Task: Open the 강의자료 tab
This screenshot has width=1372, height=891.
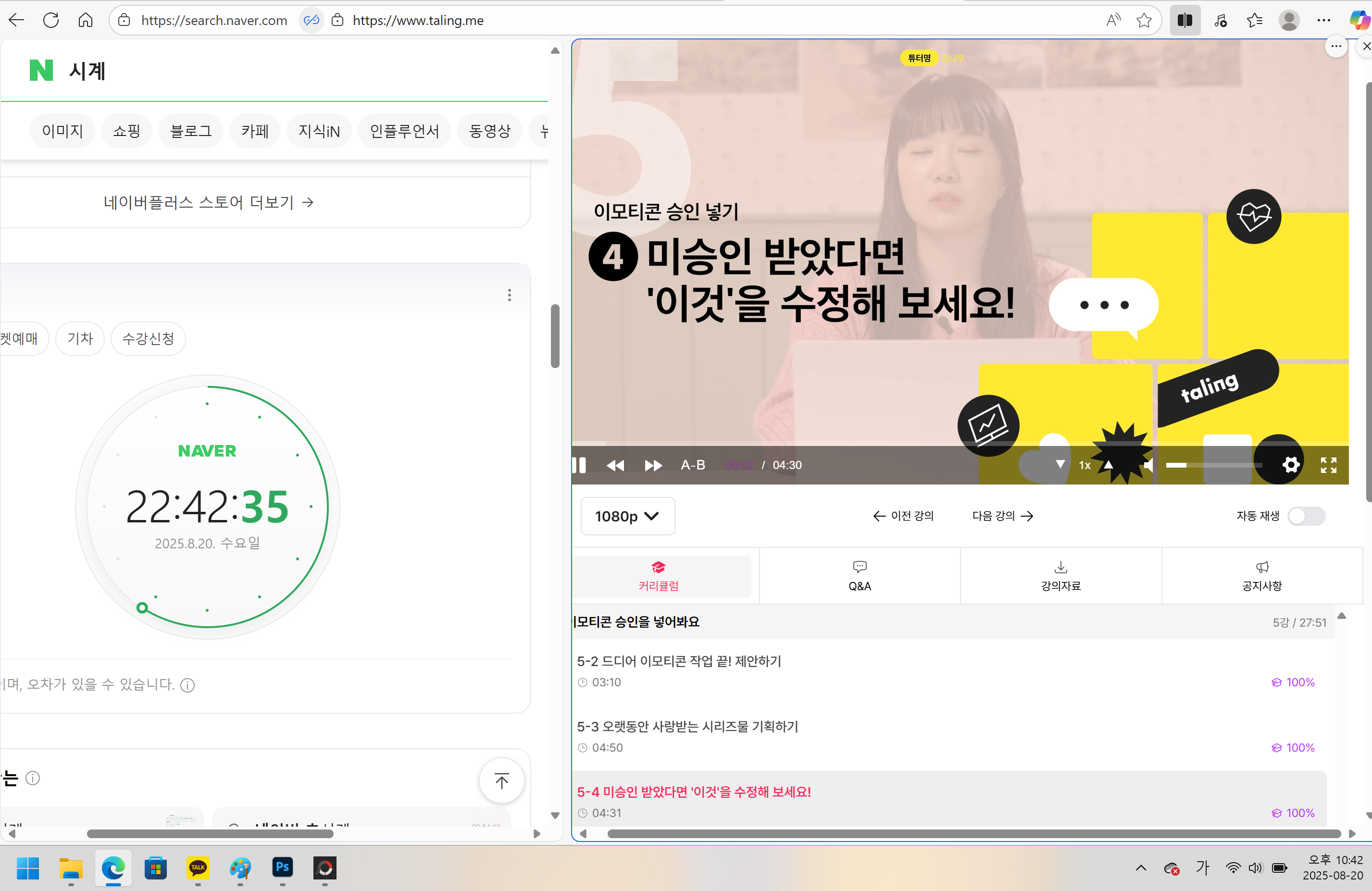Action: 1060,576
